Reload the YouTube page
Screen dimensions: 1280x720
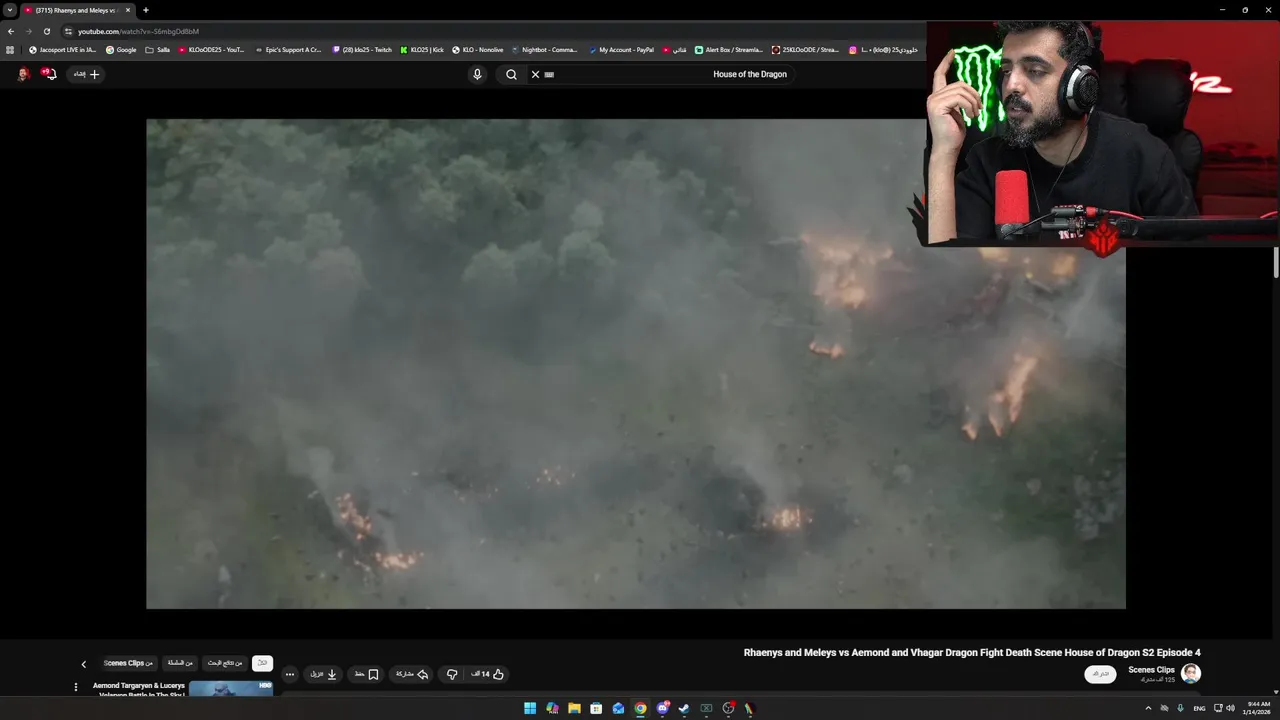pos(46,31)
